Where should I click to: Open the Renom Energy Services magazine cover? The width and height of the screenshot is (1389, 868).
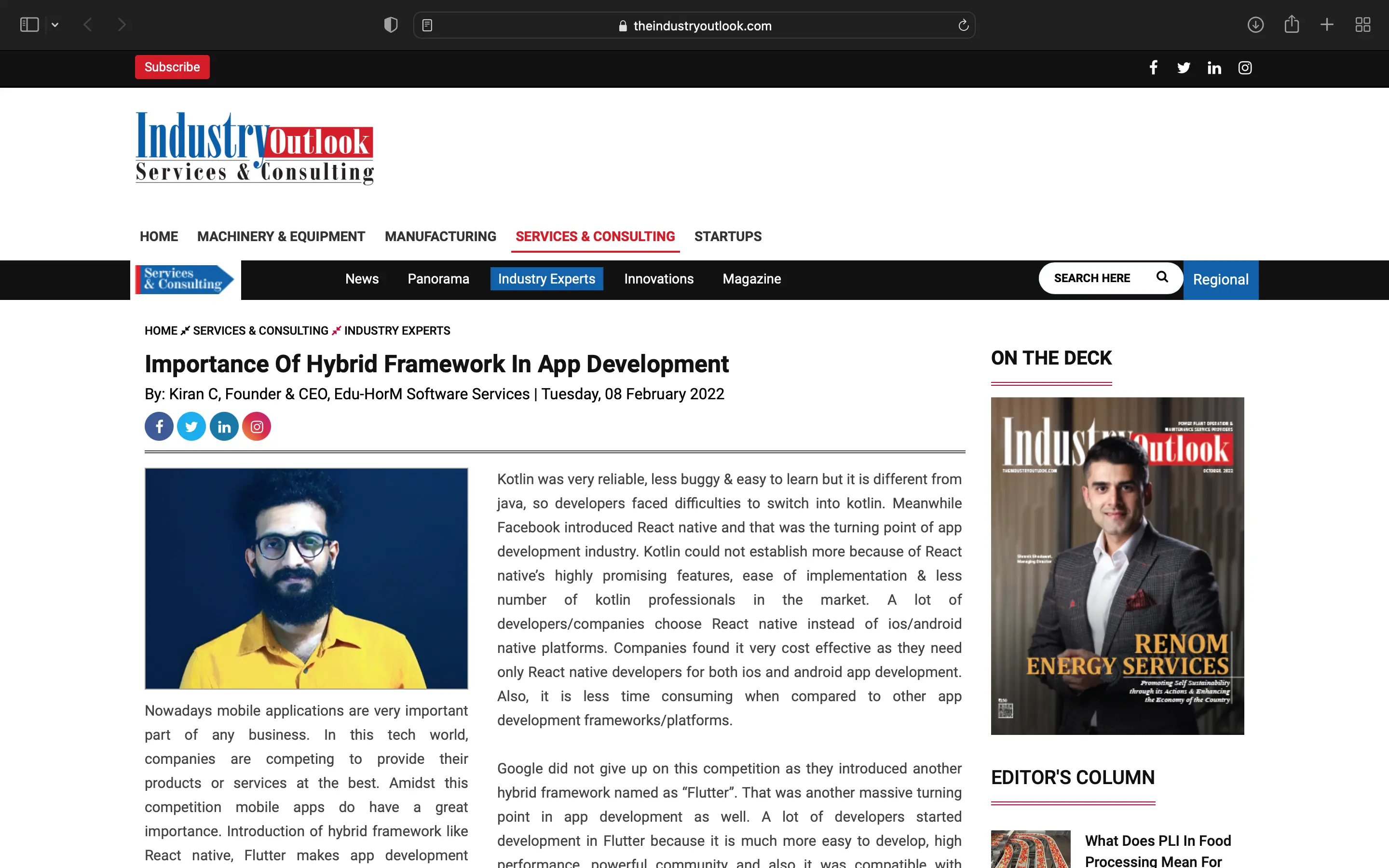[x=1117, y=566]
